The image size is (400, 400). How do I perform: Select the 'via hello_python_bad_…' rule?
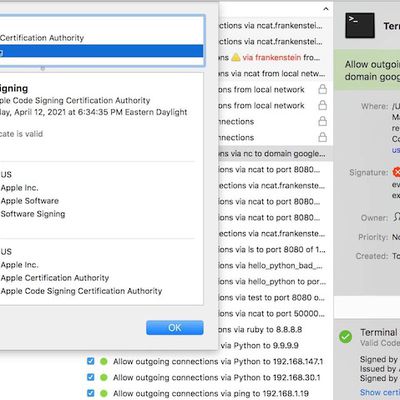click(x=275, y=265)
